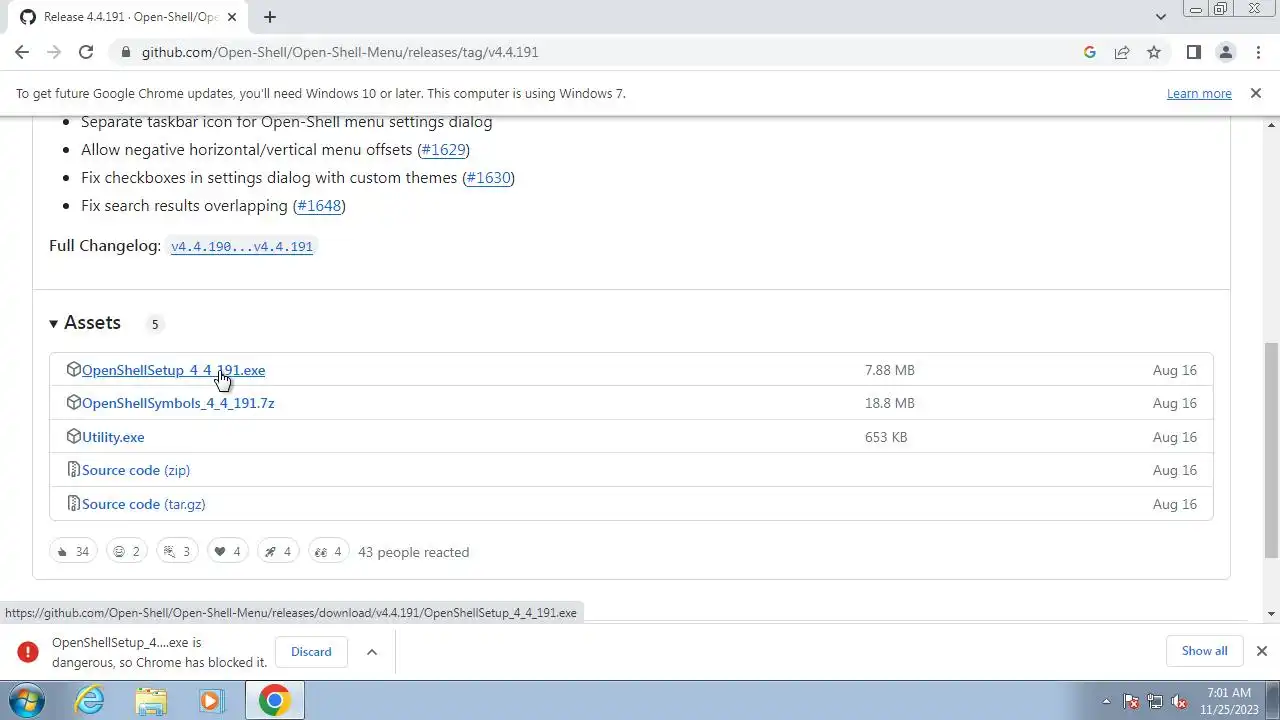Open v4.4.190...v4.4.191 changelog link
Image resolution: width=1280 pixels, height=720 pixels.
(242, 246)
